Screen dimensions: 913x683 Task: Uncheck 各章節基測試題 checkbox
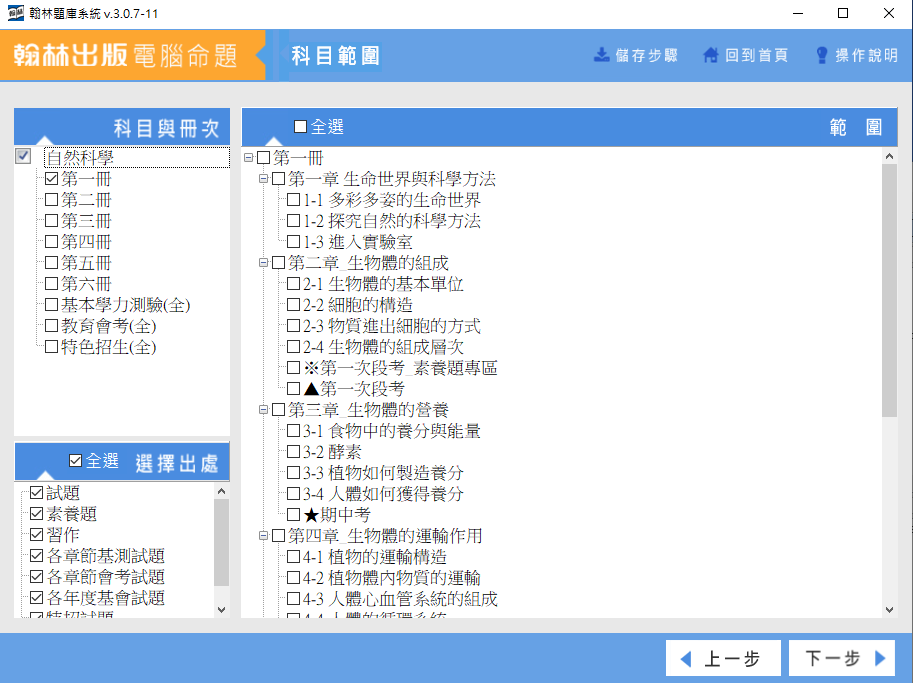37,555
